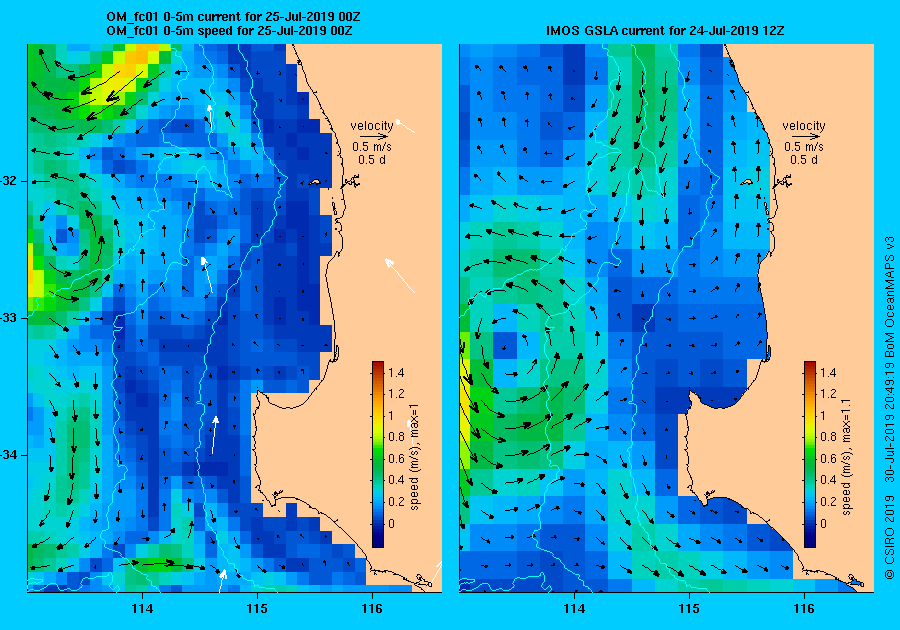Viewport: 900px width, 630px height.
Task: Click the 1.4 tick on right colorbar
Action: [x=828, y=372]
